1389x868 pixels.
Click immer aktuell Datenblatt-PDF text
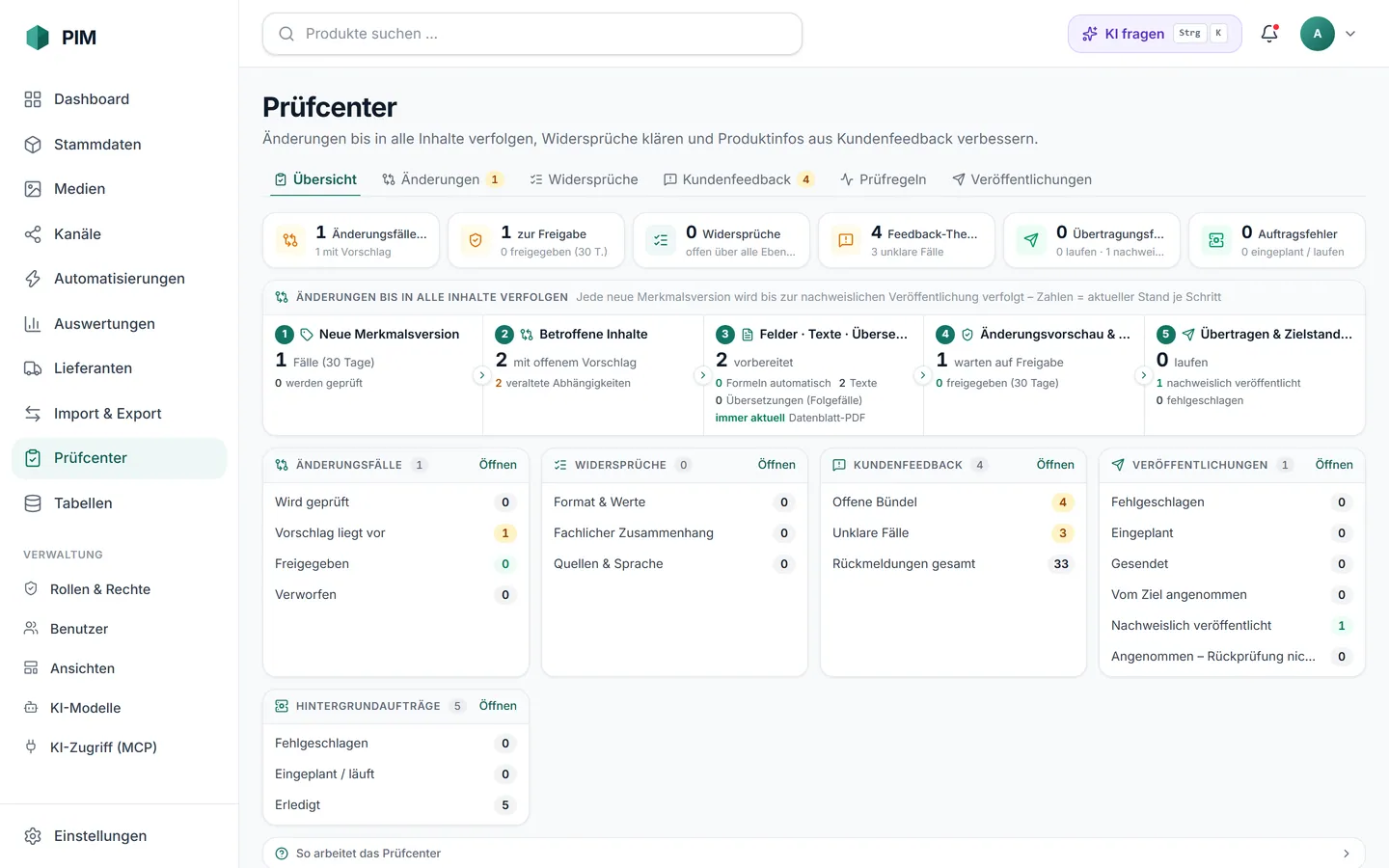(x=790, y=418)
